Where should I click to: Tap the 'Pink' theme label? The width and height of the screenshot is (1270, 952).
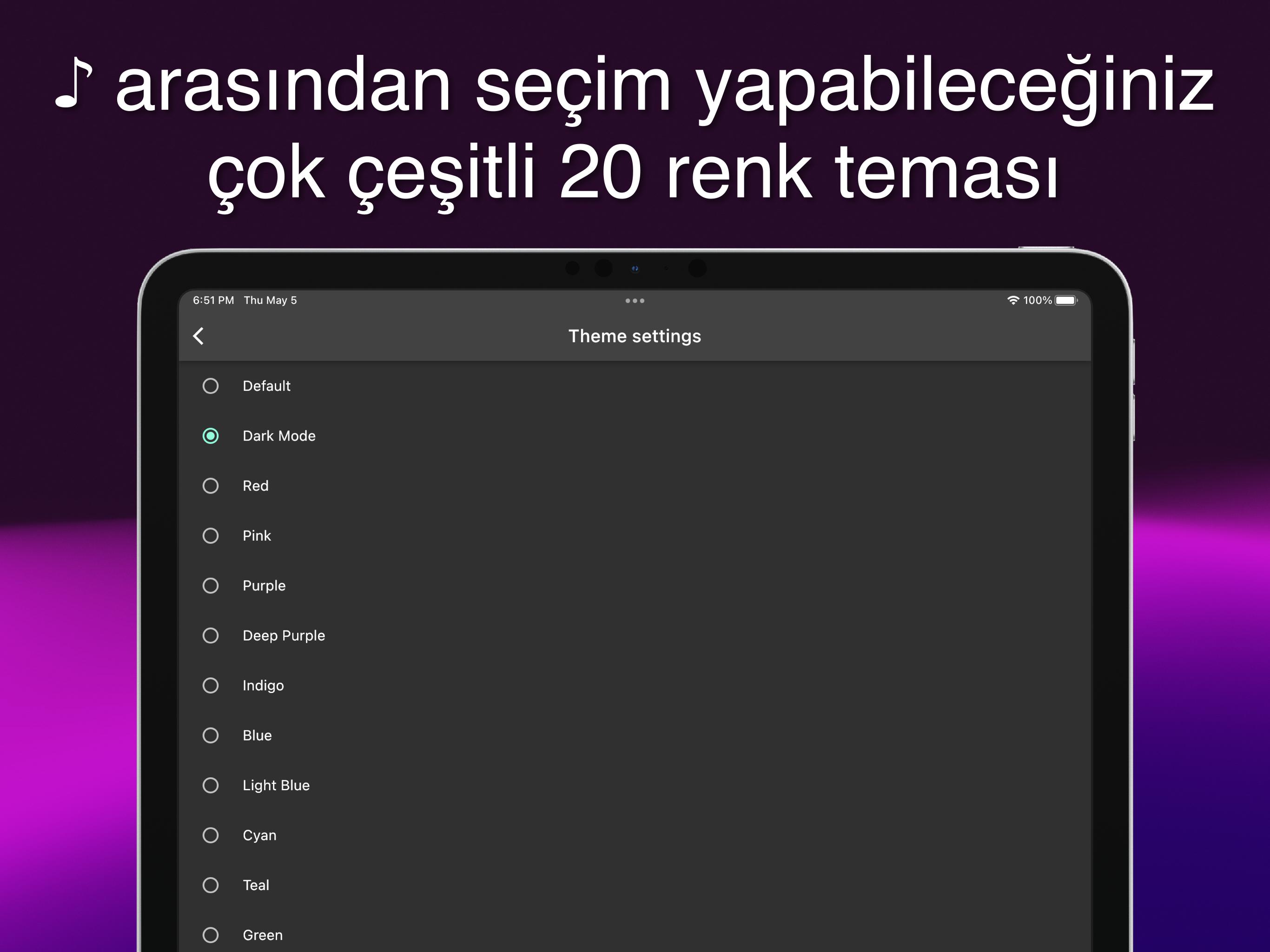(257, 535)
